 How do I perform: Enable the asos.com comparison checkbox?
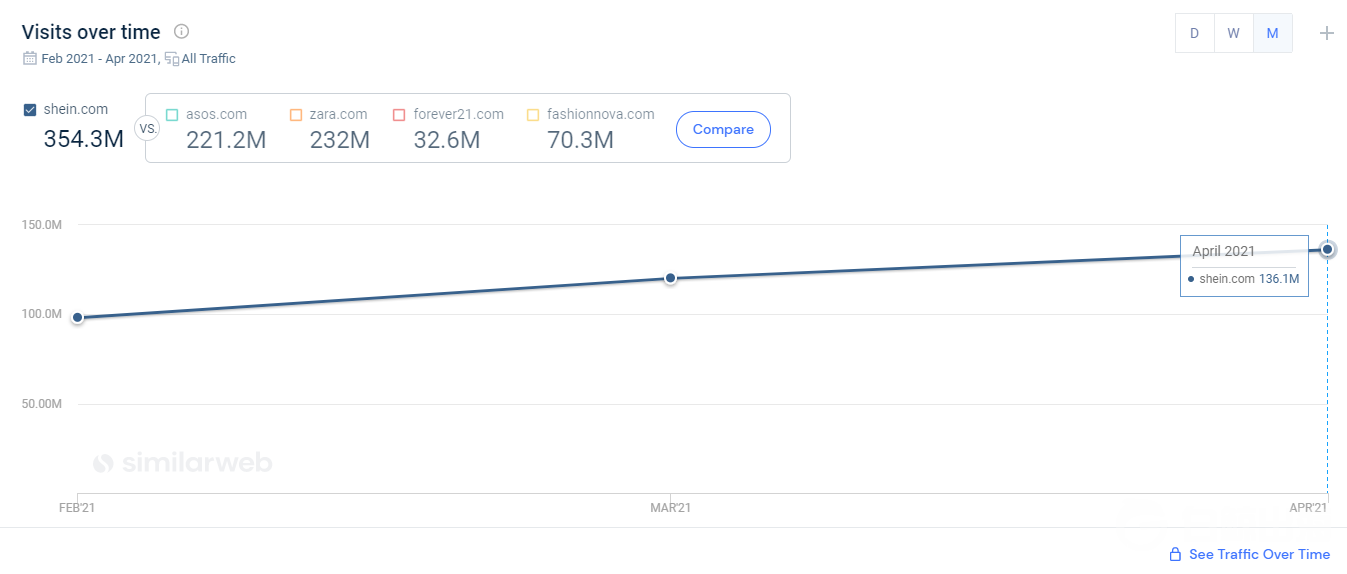point(172,115)
